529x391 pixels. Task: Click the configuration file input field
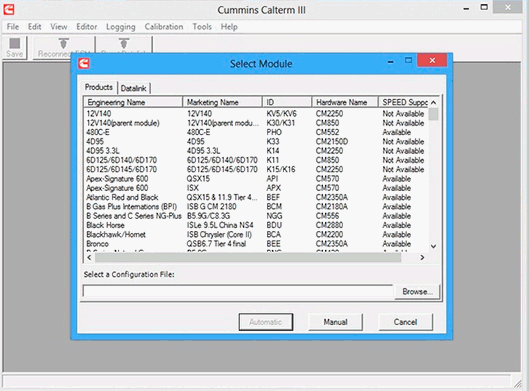(x=238, y=291)
